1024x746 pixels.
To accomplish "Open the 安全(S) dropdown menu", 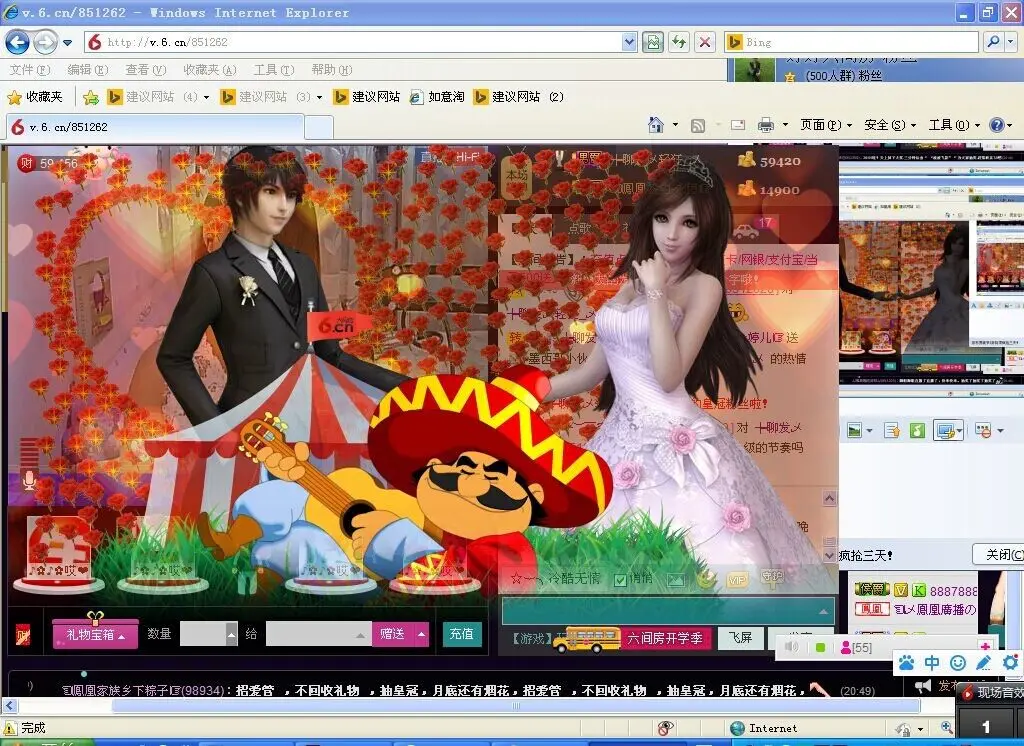I will [889, 125].
